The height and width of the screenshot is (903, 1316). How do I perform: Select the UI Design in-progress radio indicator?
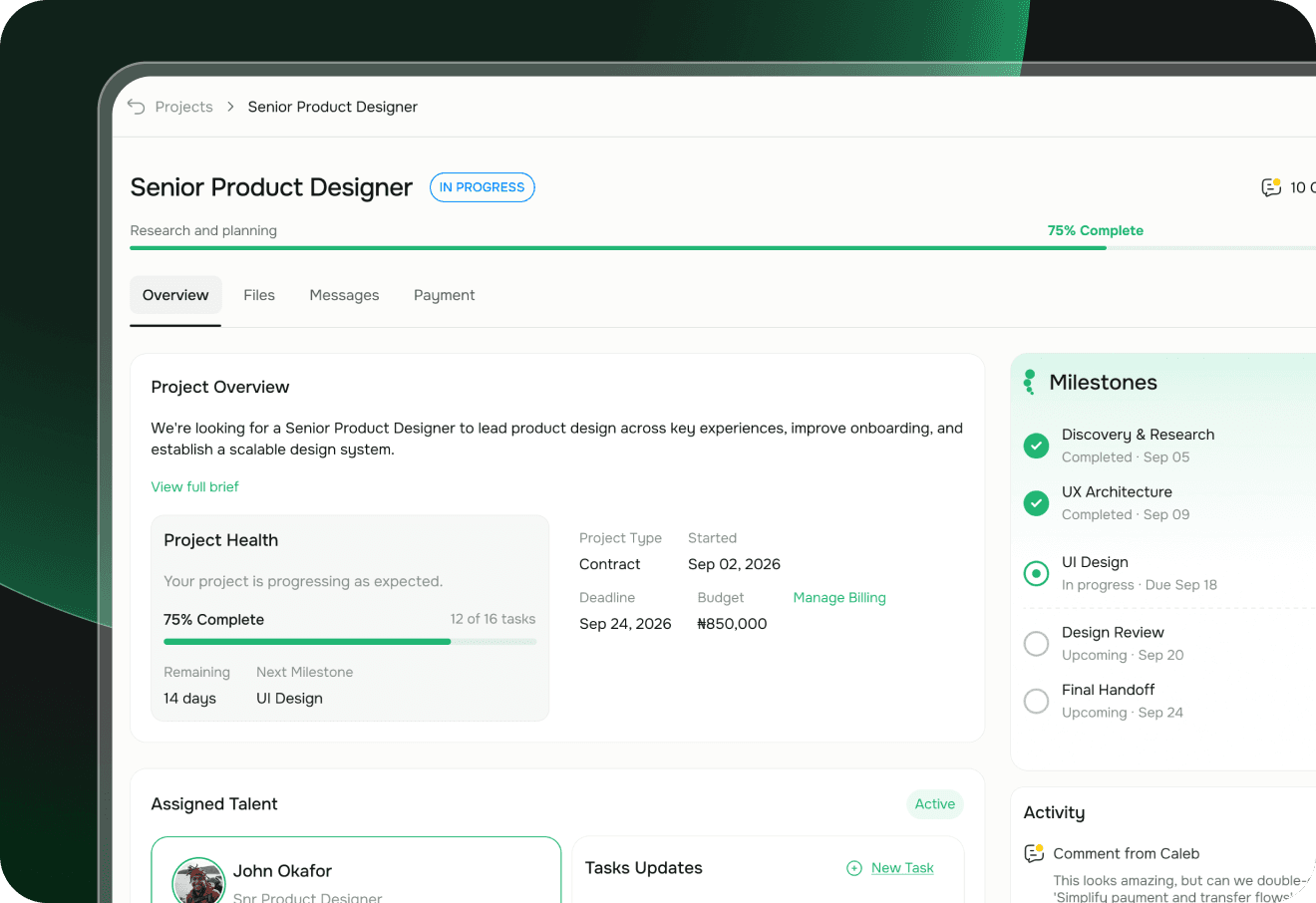[x=1036, y=573]
